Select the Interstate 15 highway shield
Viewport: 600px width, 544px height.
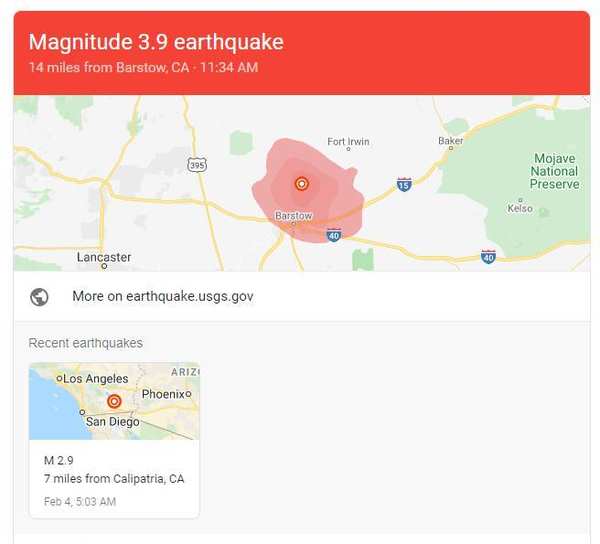coord(404,184)
